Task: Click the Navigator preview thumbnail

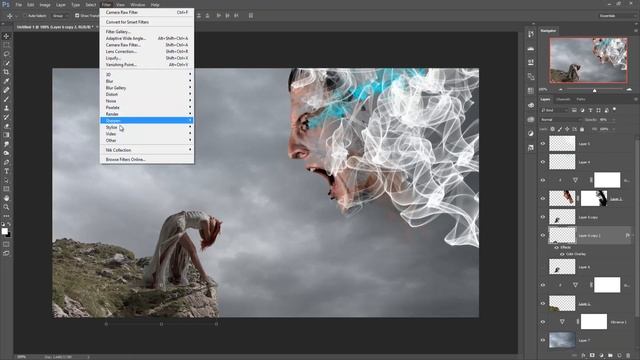Action: 589,60
